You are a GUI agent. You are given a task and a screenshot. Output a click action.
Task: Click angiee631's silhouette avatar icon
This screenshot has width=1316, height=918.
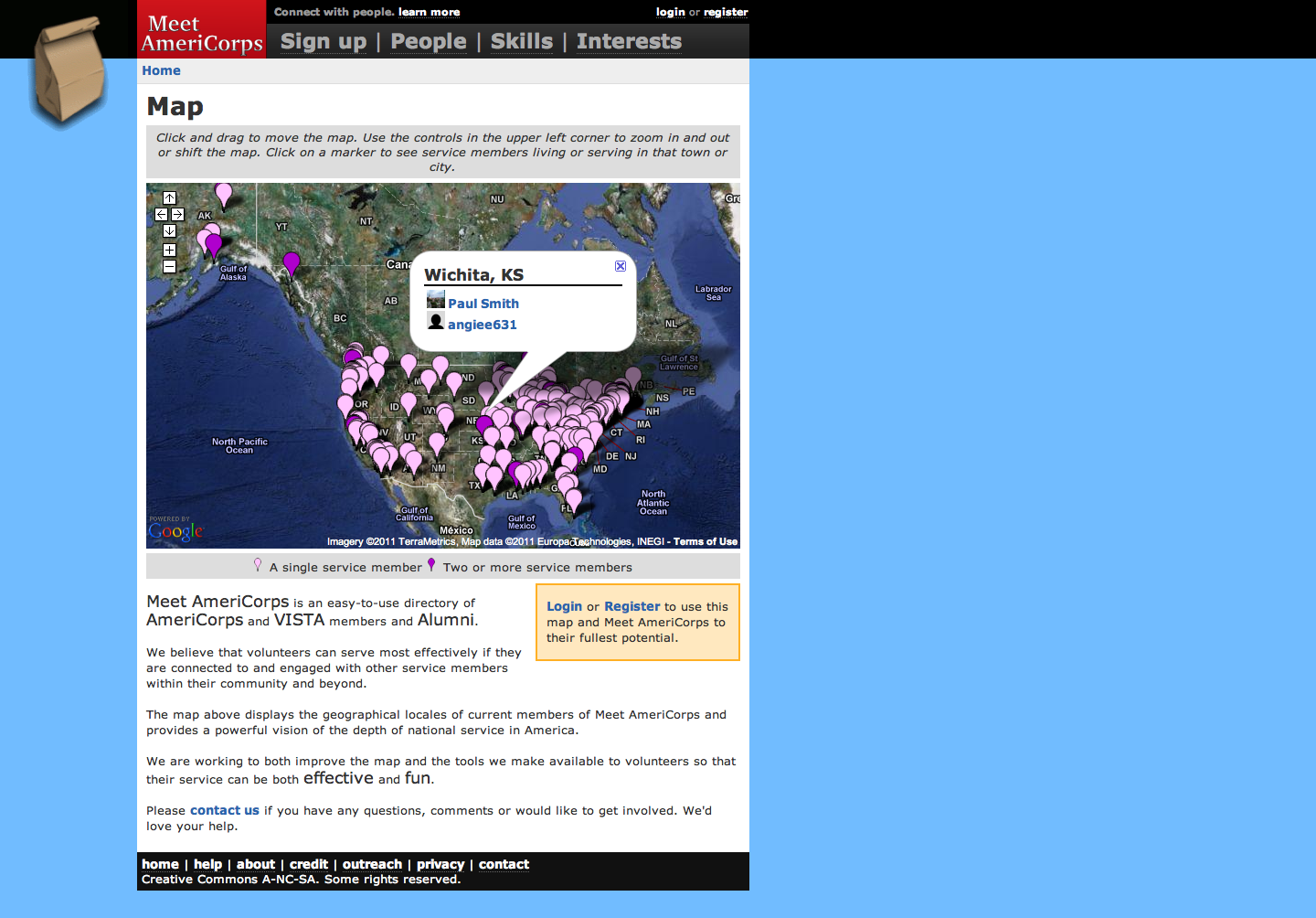coord(436,322)
